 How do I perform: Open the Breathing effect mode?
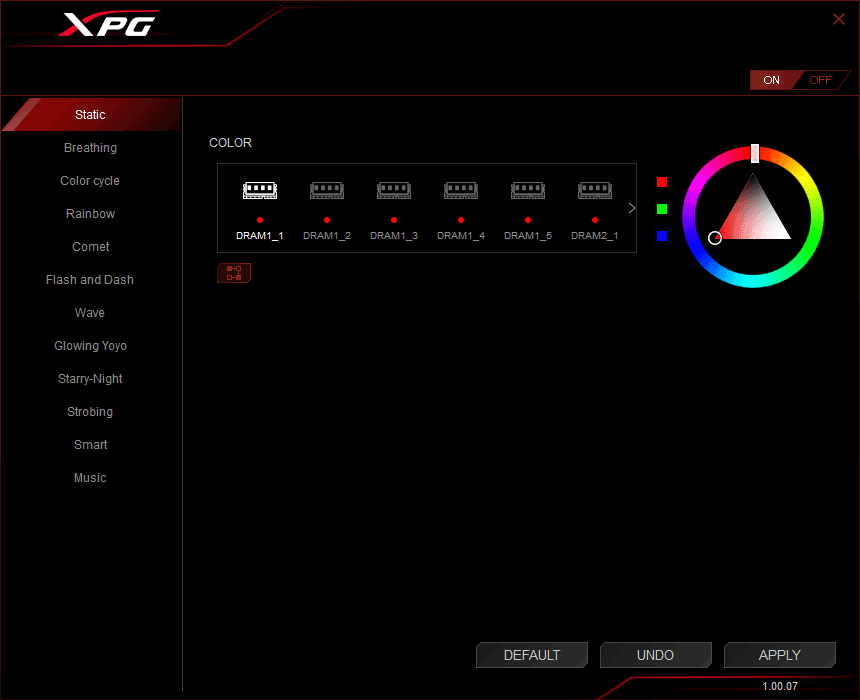coord(90,148)
